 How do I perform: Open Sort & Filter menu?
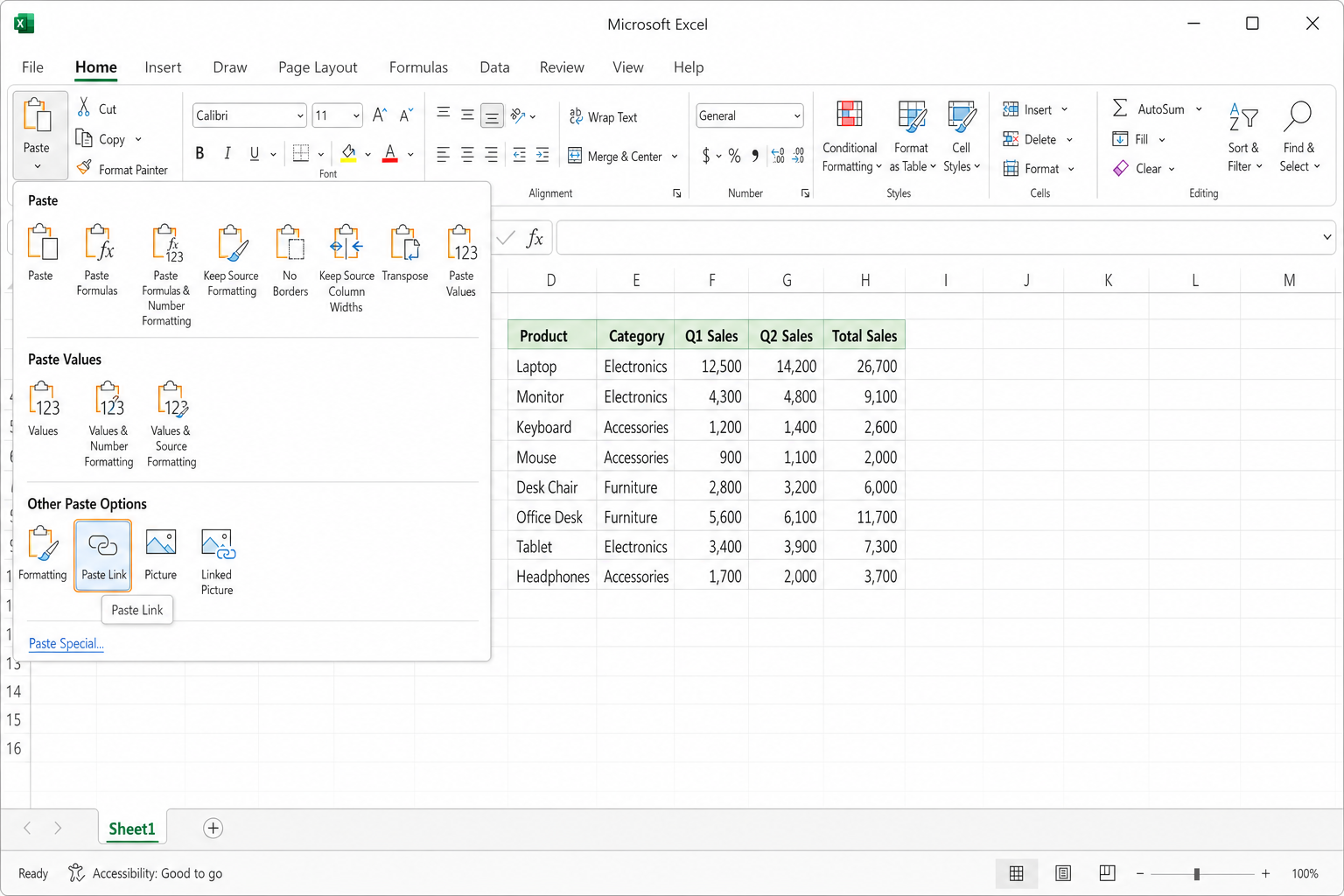(1244, 136)
